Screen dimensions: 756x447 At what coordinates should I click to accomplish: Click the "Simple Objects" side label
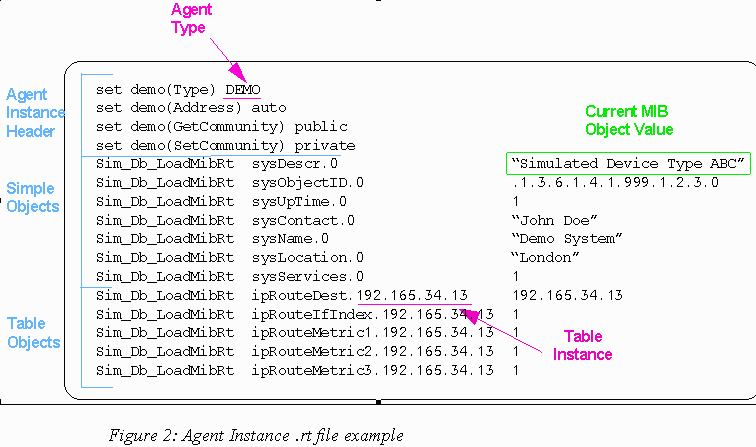click(x=32, y=197)
